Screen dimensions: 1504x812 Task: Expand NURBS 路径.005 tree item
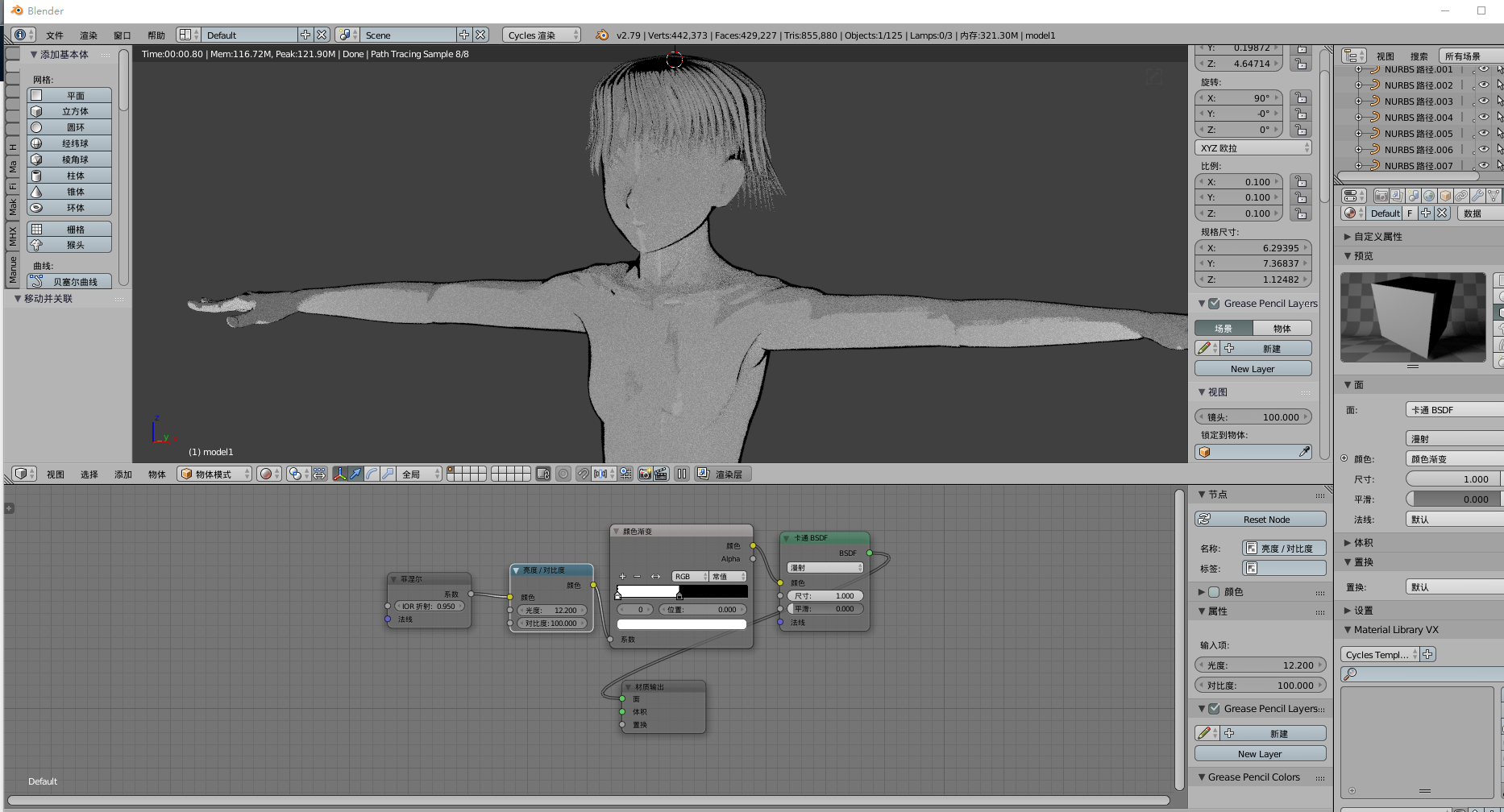click(x=1359, y=134)
